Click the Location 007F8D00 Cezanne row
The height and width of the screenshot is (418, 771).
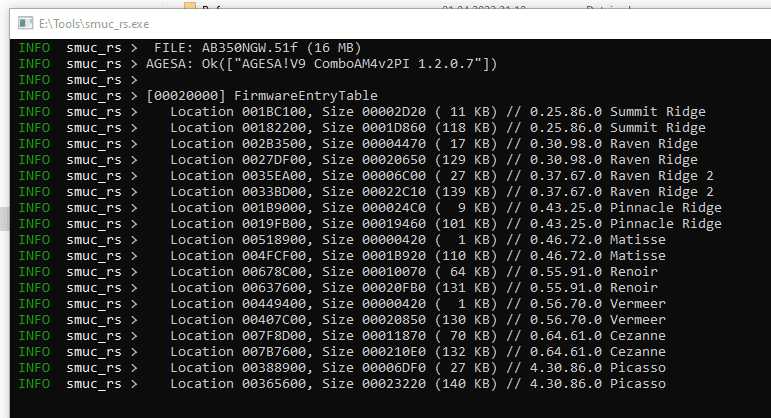(x=342, y=335)
